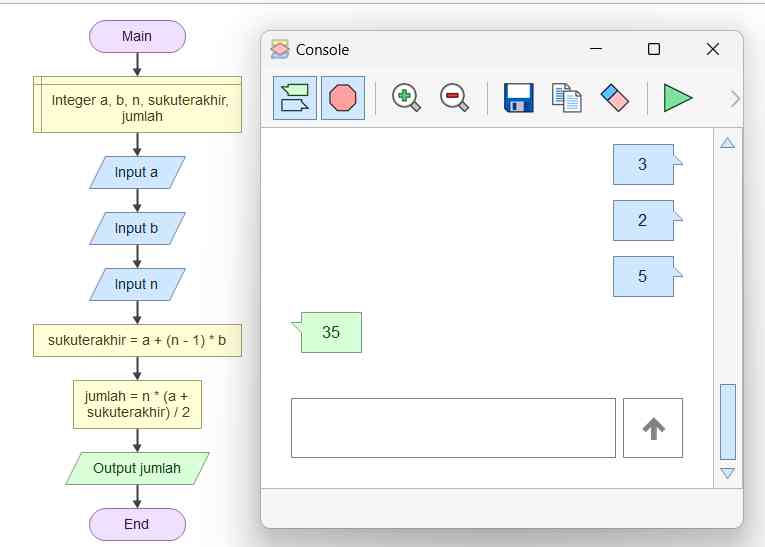This screenshot has height=547, width=765.
Task: Run program with green play button
Action: (x=678, y=98)
